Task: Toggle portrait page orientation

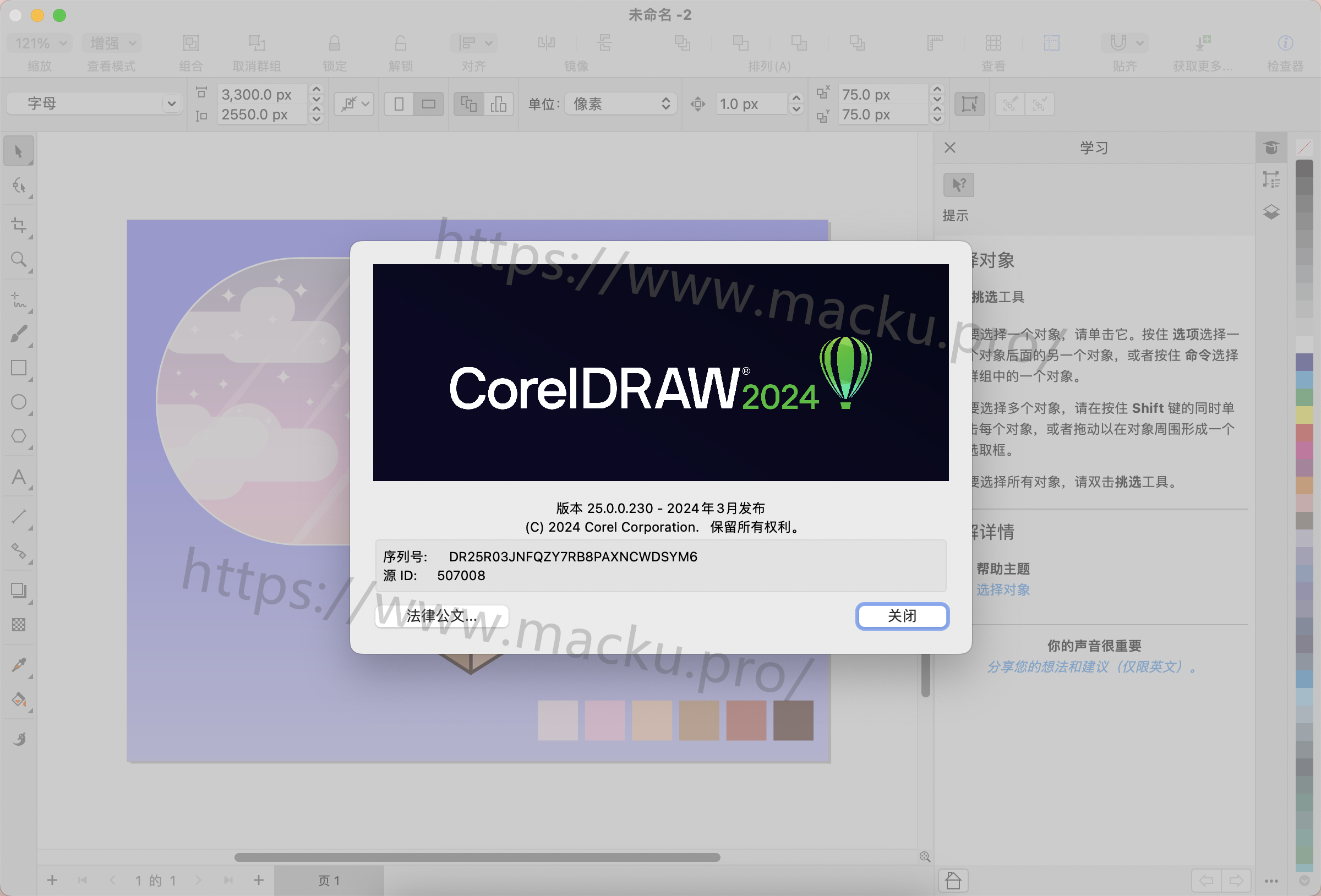Action: pos(399,104)
